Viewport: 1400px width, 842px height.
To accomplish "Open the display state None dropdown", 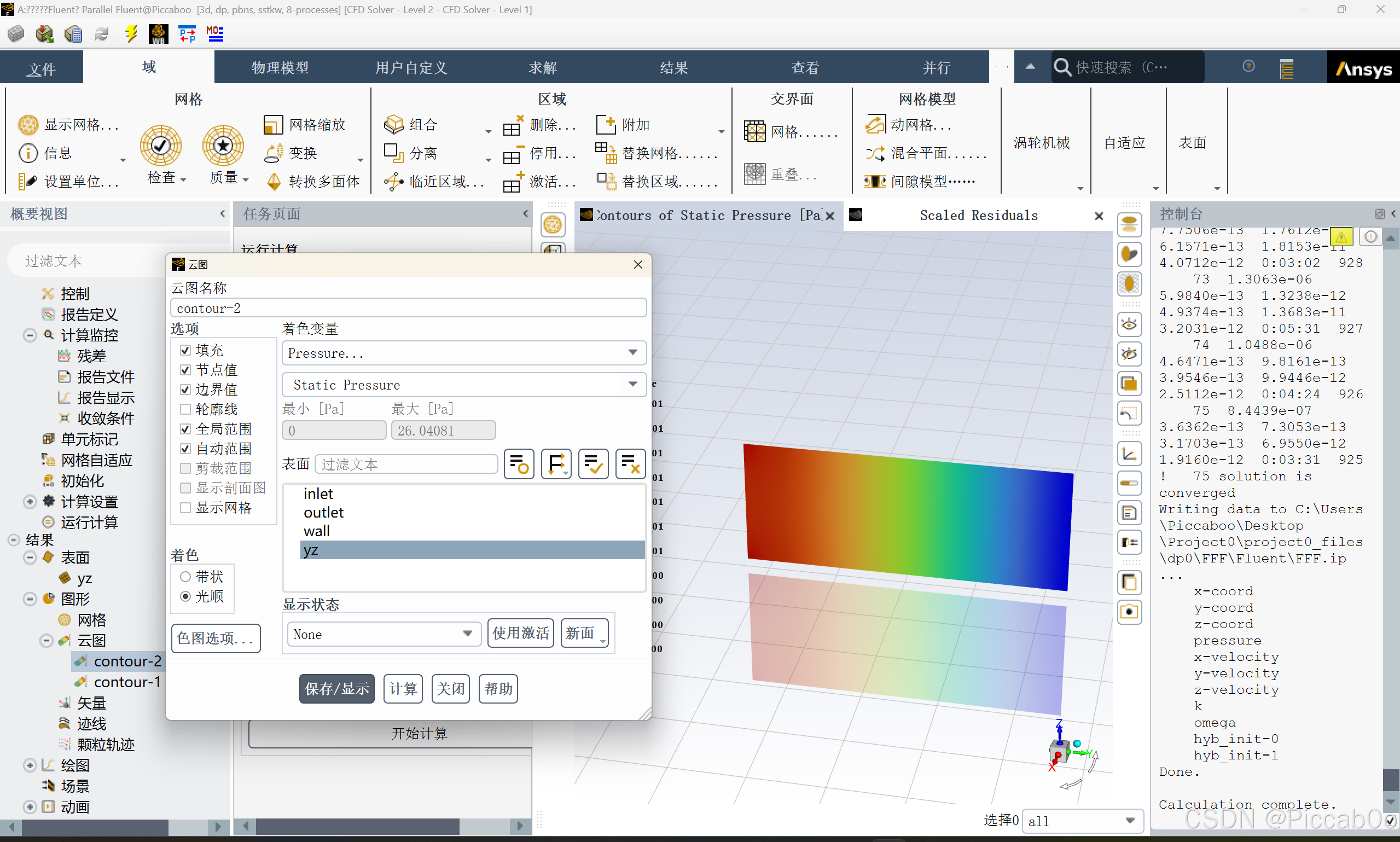I will (467, 634).
